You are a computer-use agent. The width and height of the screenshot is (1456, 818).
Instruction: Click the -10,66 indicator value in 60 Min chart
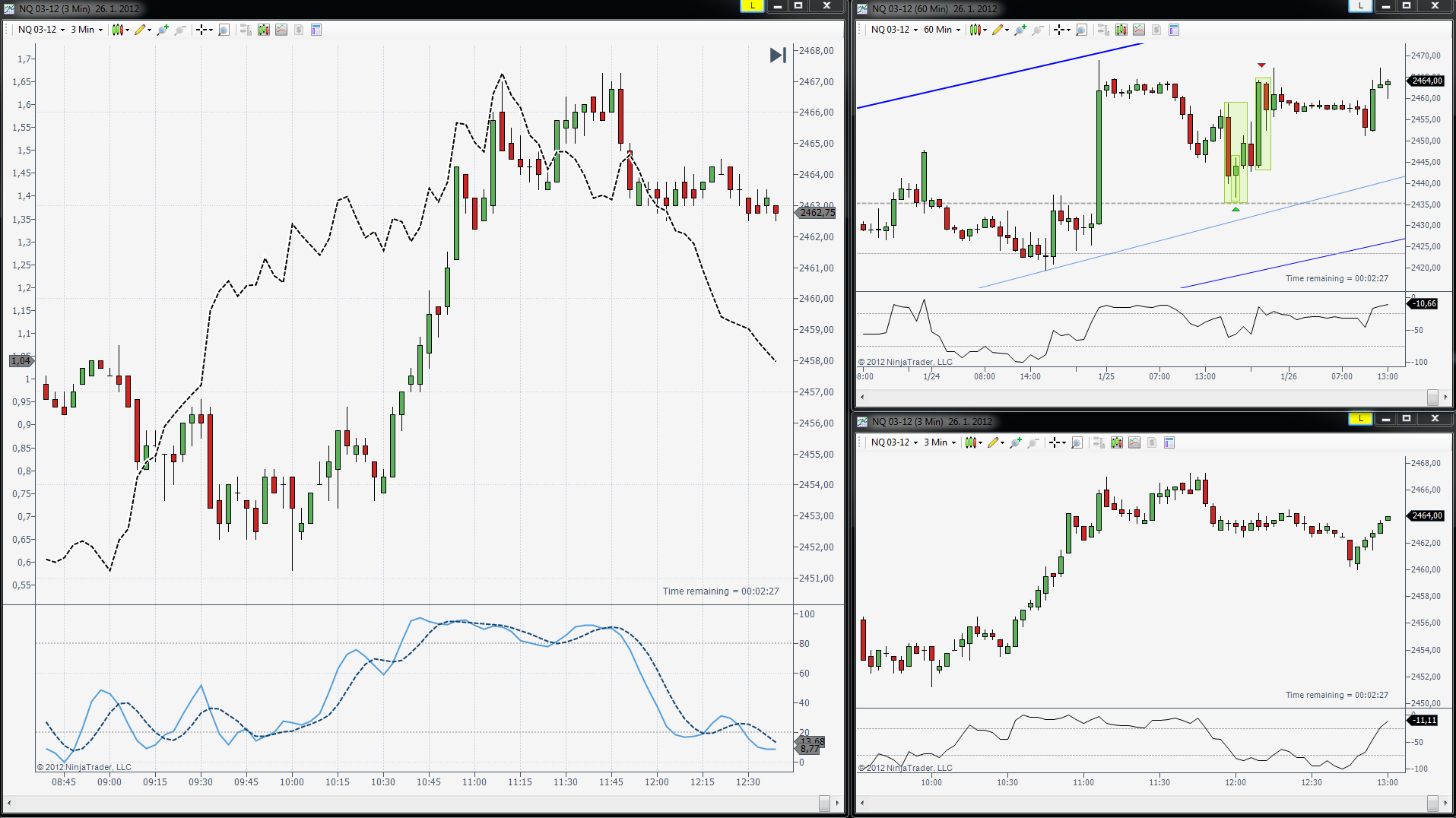[x=1423, y=303]
